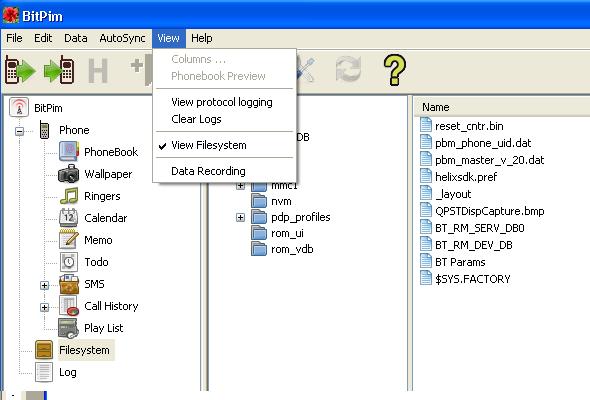Expand the pdp_profiles folder node

pyautogui.click(x=240, y=217)
